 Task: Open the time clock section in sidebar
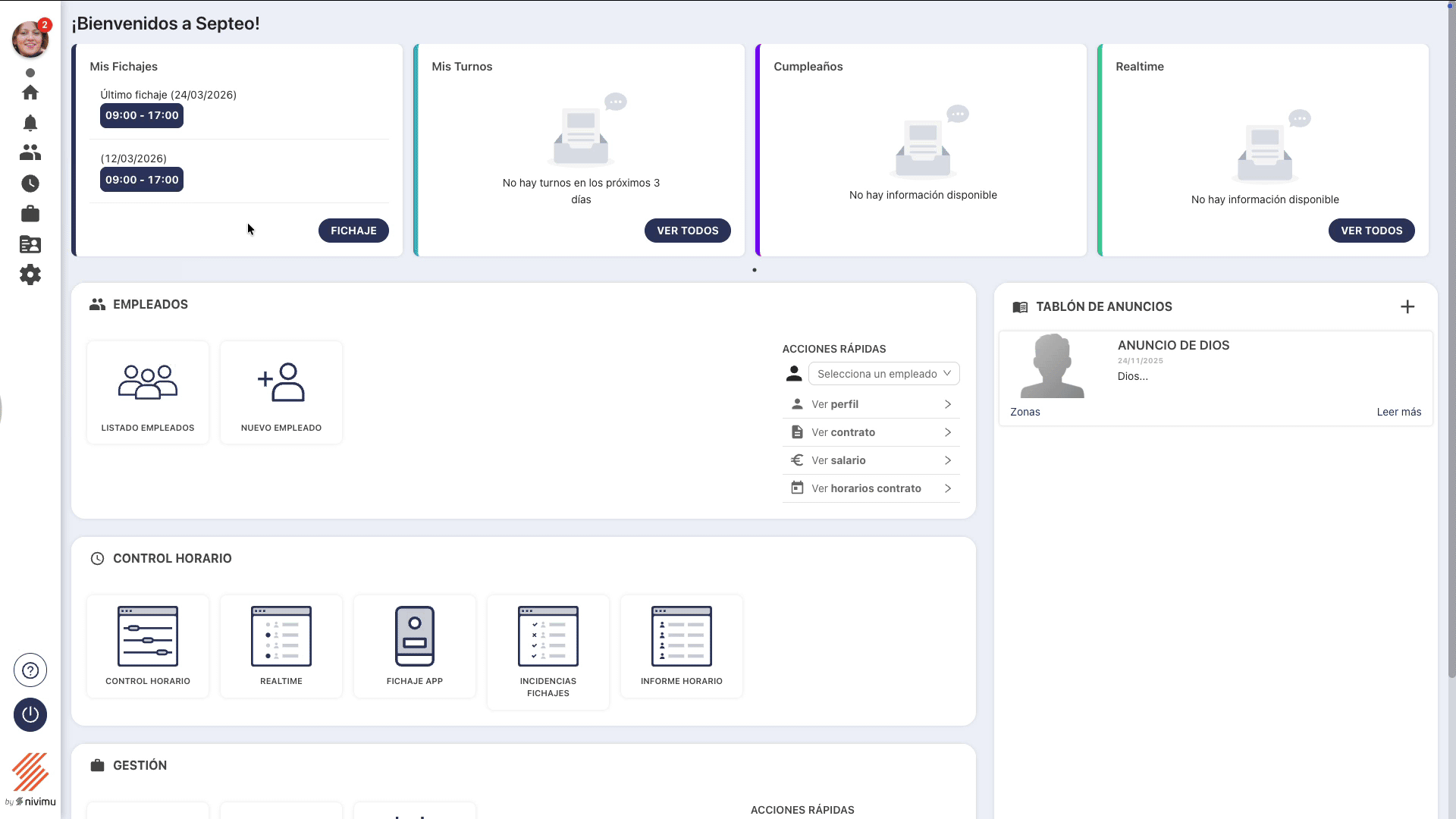tap(30, 184)
